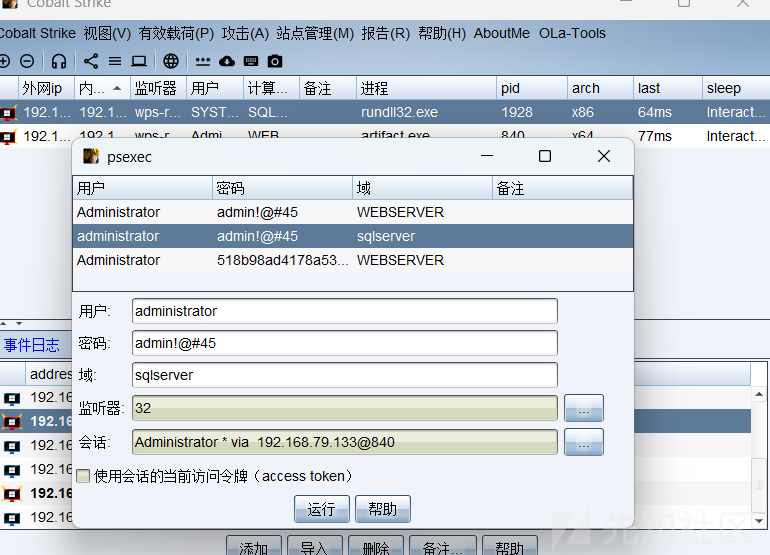Image resolution: width=770 pixels, height=555 pixels.
Task: Open session chooser next to 会话 field
Action: tap(583, 442)
